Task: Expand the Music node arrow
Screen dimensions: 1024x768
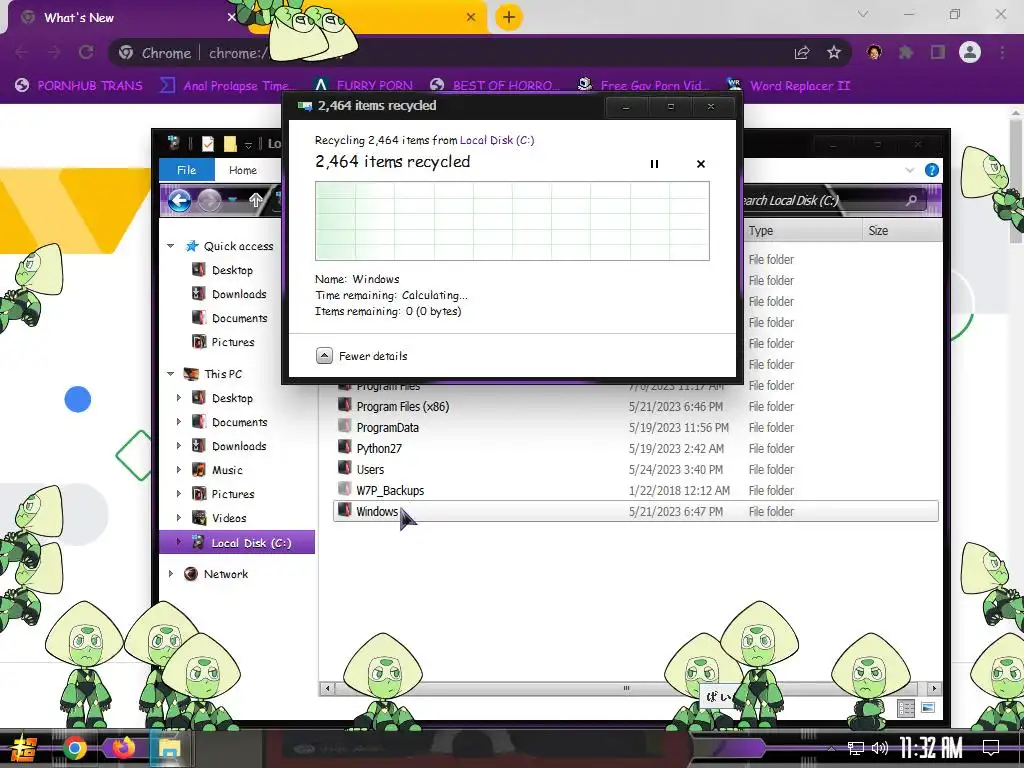Action: (179, 470)
